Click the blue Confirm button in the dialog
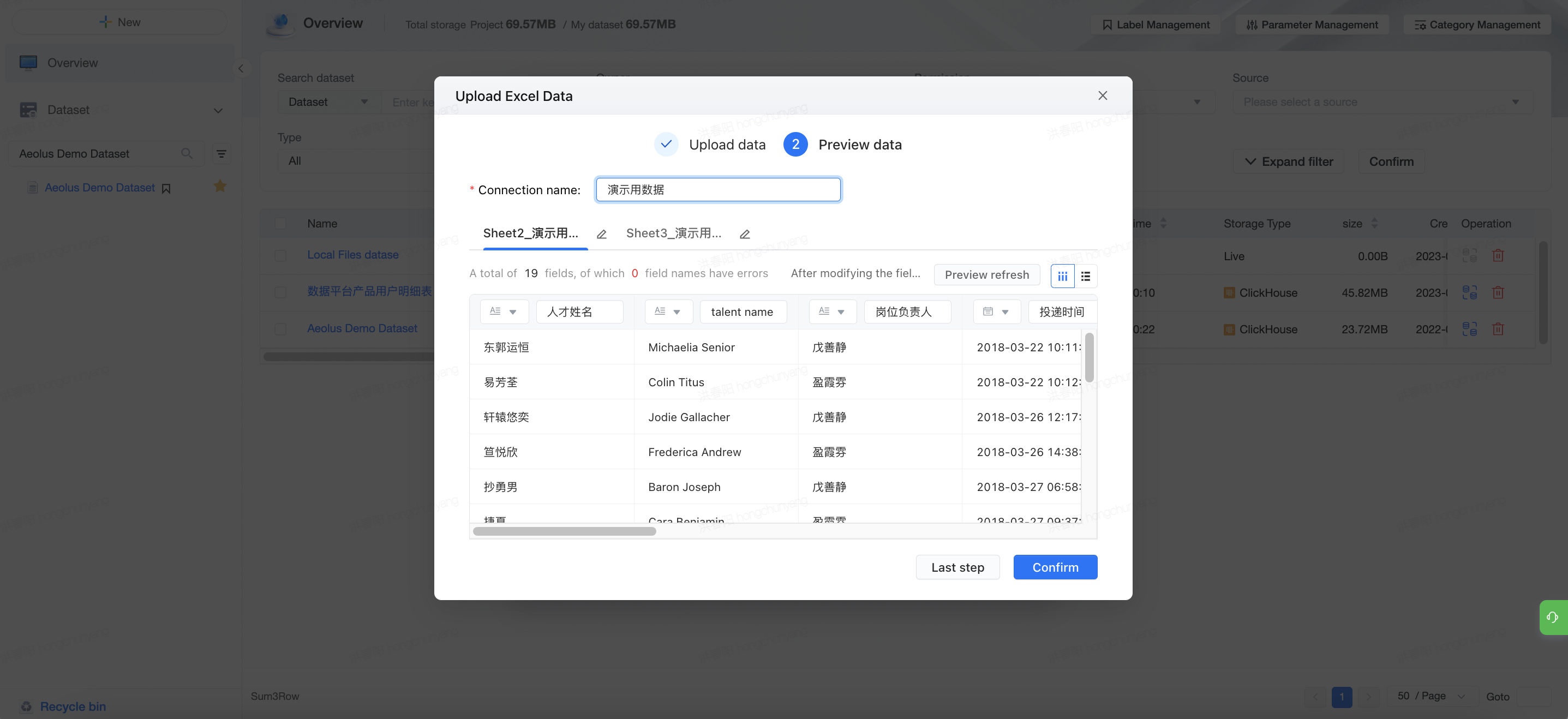1568x719 pixels. 1055,567
